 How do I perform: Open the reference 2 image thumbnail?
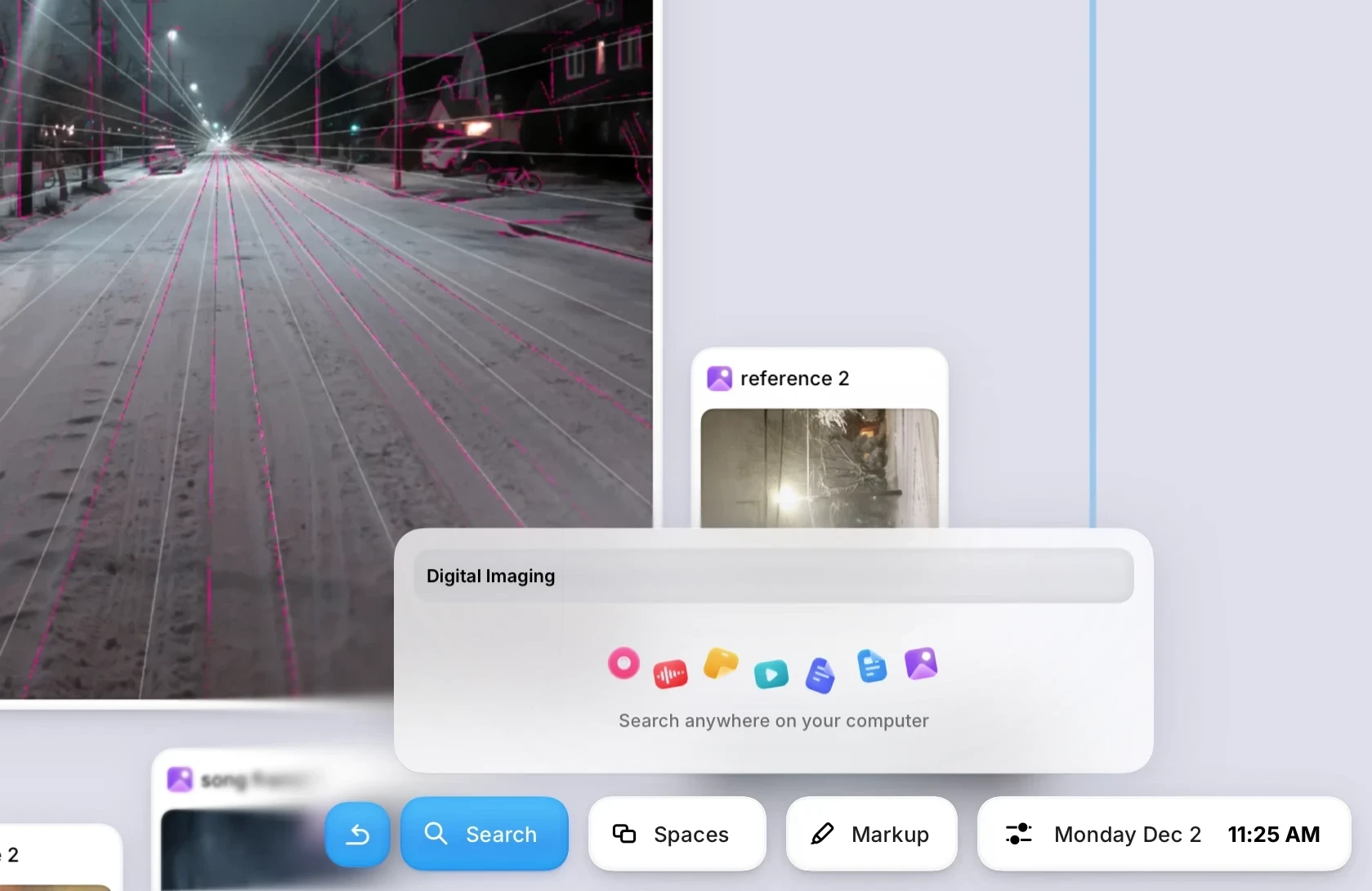[820, 468]
